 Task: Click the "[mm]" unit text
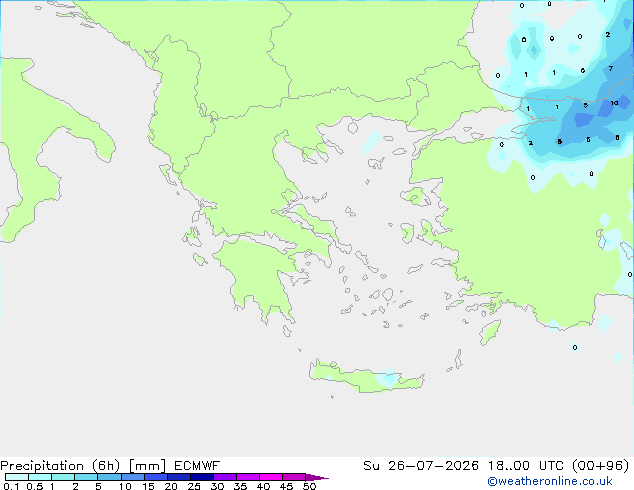click(x=147, y=466)
